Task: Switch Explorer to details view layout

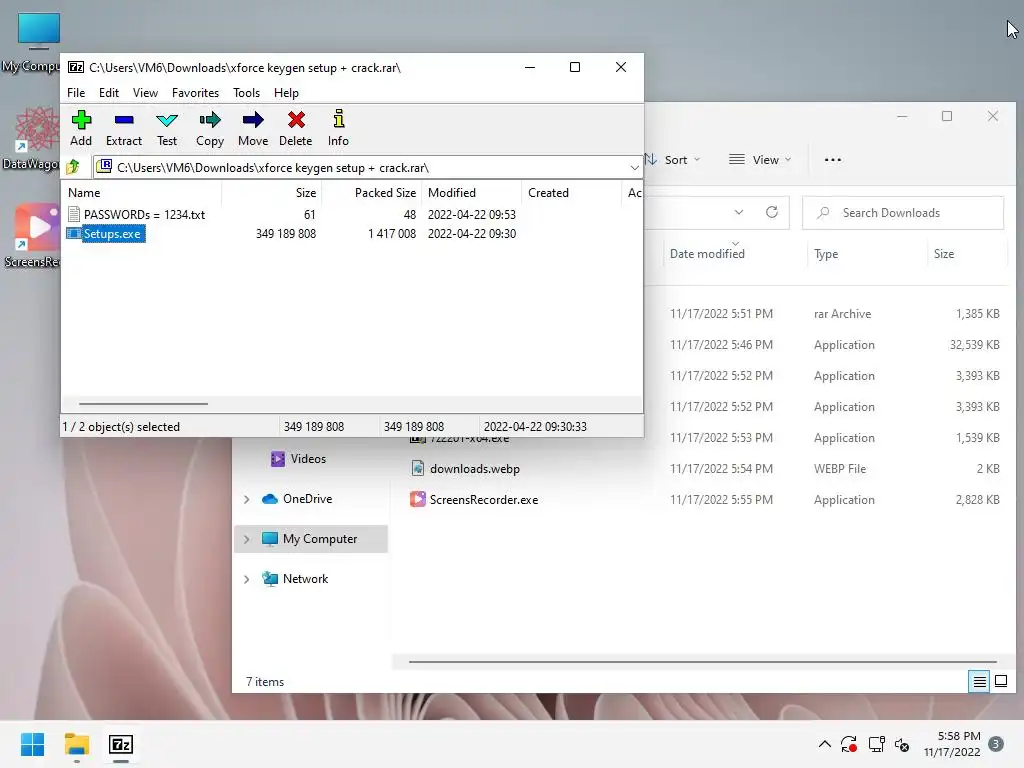Action: click(979, 682)
